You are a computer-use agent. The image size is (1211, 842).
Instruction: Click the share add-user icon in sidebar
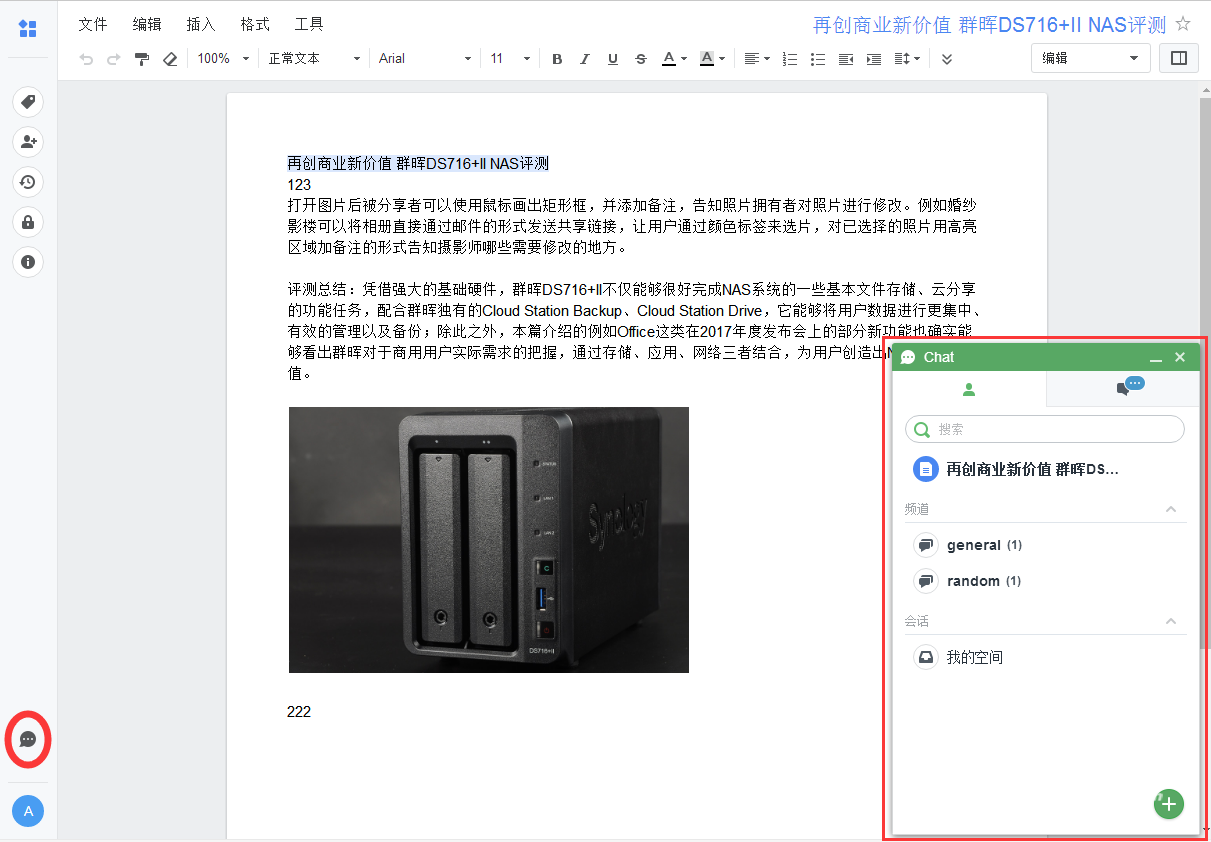click(28, 142)
